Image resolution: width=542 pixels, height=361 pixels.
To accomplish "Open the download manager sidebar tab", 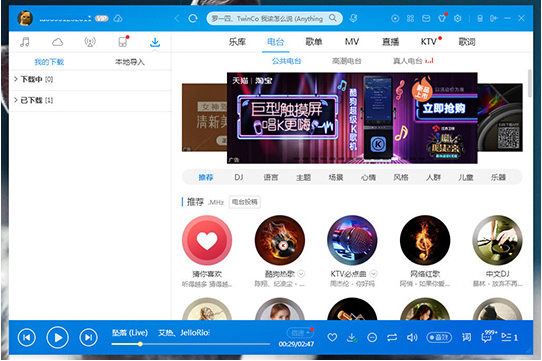I will [155, 42].
